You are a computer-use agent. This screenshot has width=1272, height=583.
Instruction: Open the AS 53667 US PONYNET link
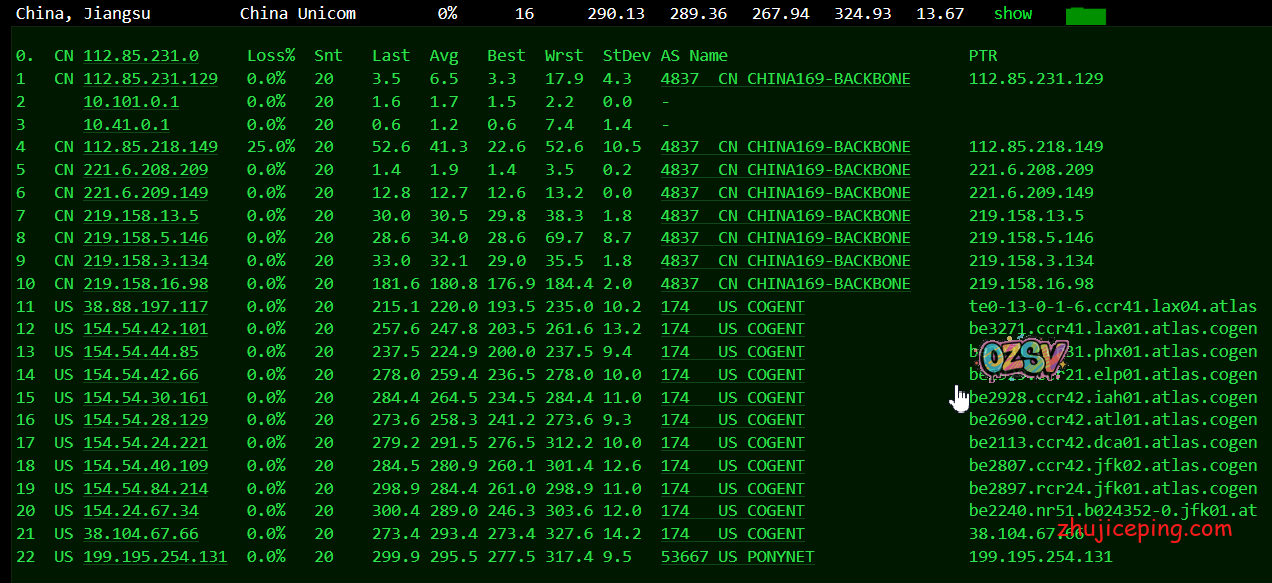pyautogui.click(x=737, y=557)
